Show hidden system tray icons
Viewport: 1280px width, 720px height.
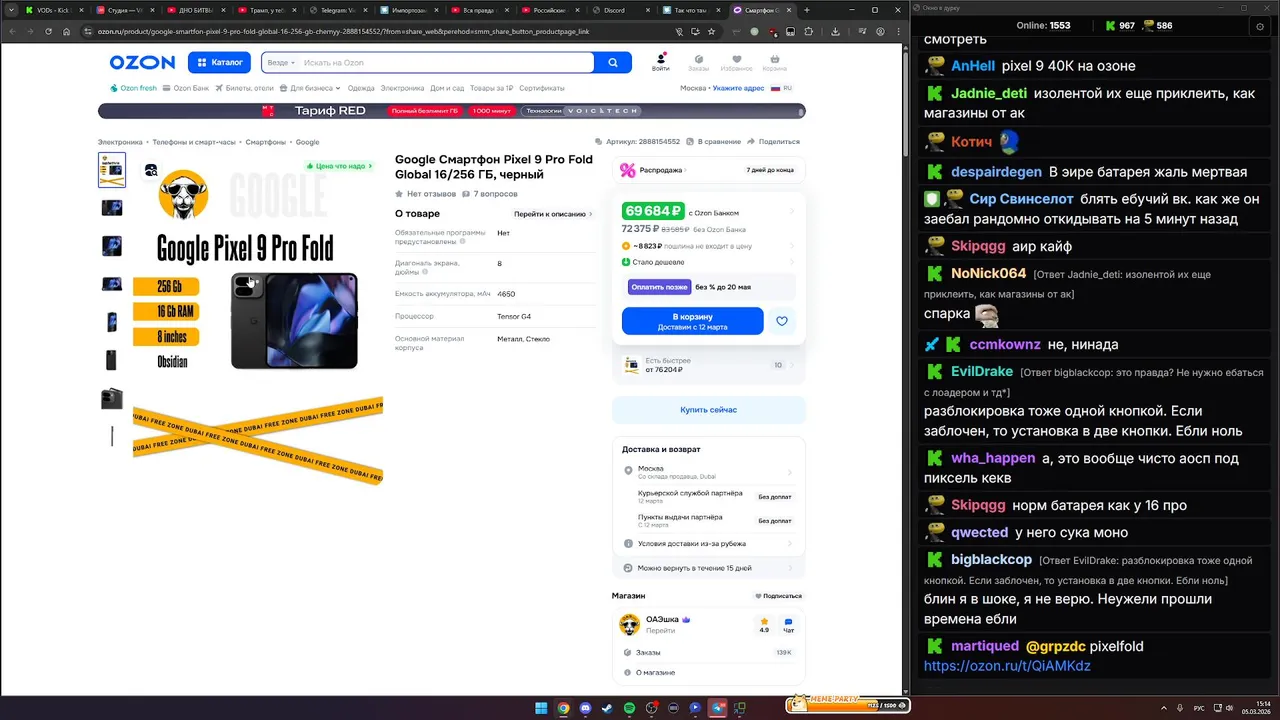(x=1163, y=708)
